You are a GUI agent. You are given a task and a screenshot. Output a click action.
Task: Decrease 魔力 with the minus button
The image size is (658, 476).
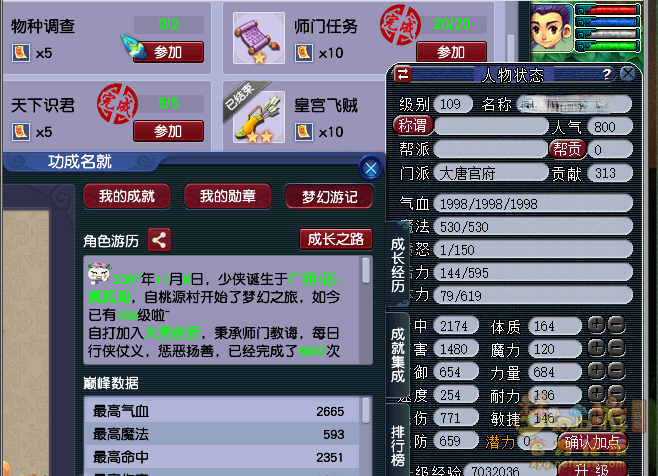[616, 348]
